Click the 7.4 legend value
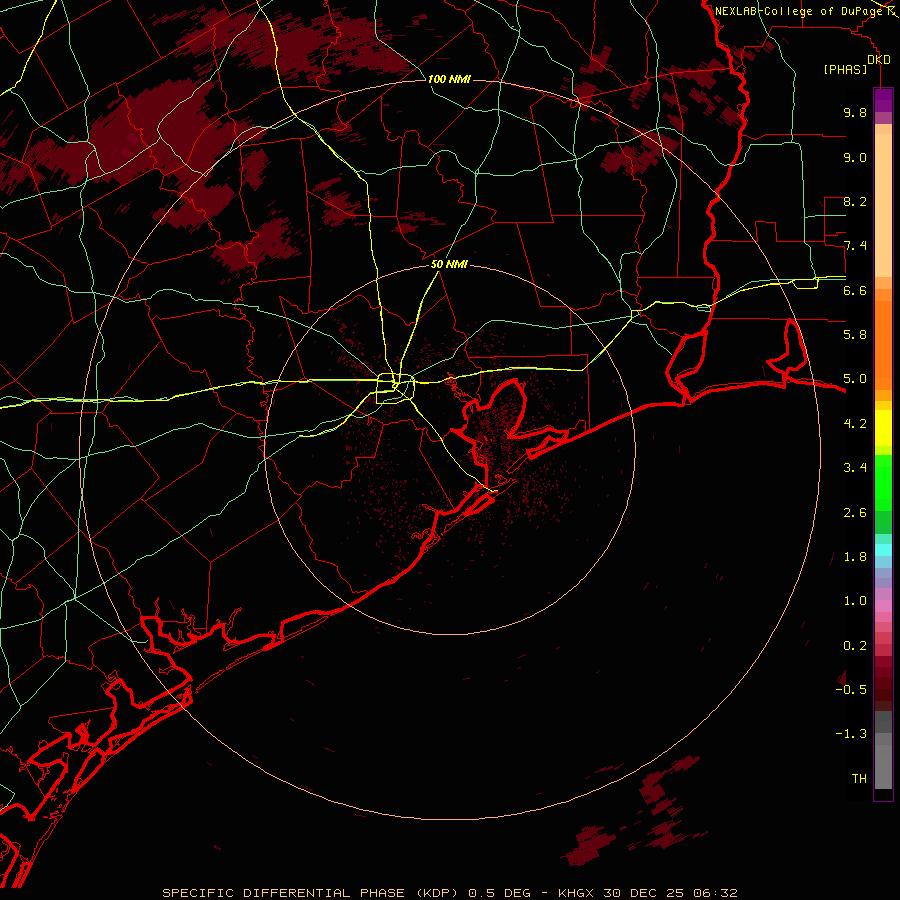The height and width of the screenshot is (900, 900). (x=855, y=246)
